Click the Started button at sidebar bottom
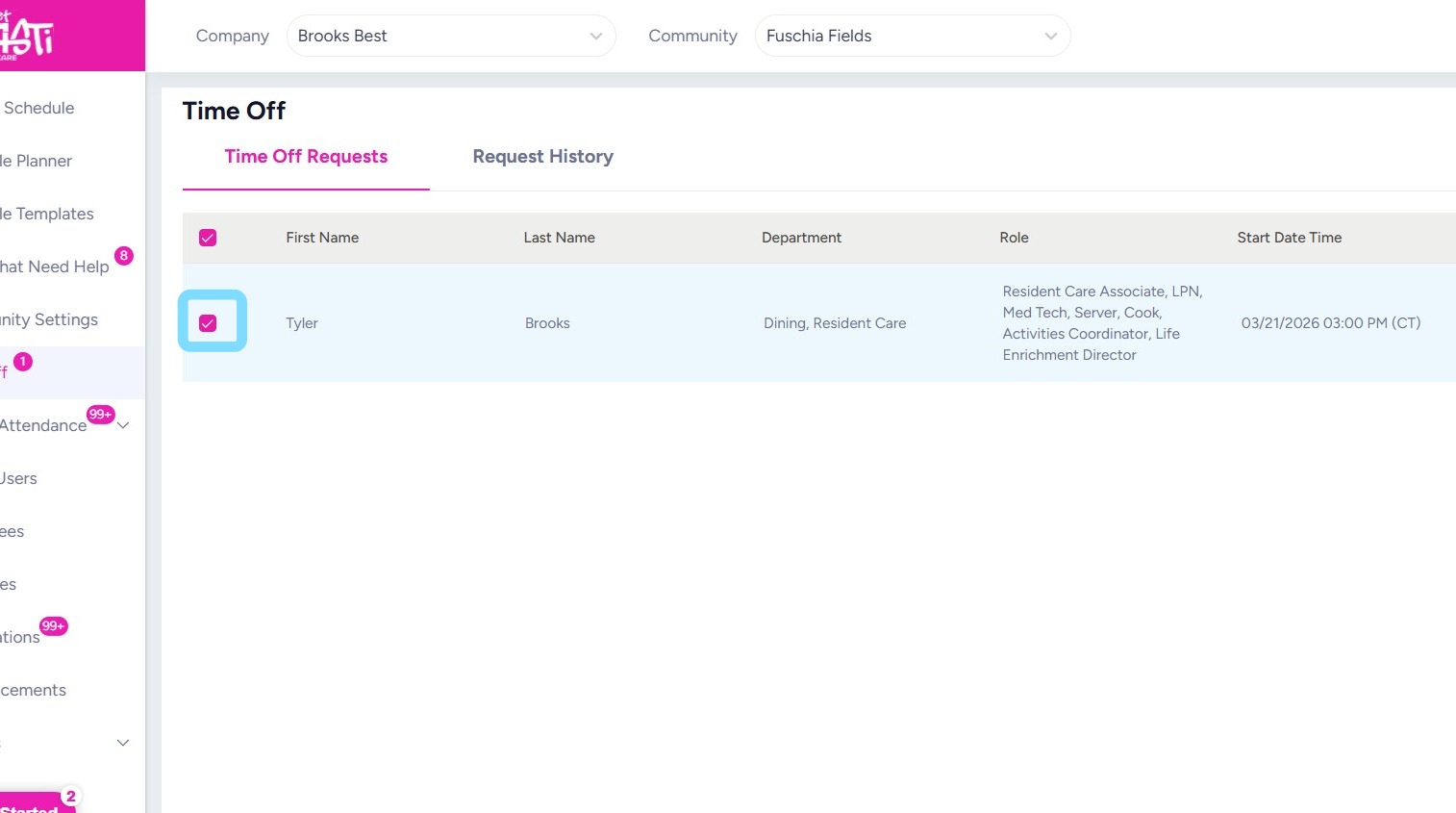 (31, 805)
